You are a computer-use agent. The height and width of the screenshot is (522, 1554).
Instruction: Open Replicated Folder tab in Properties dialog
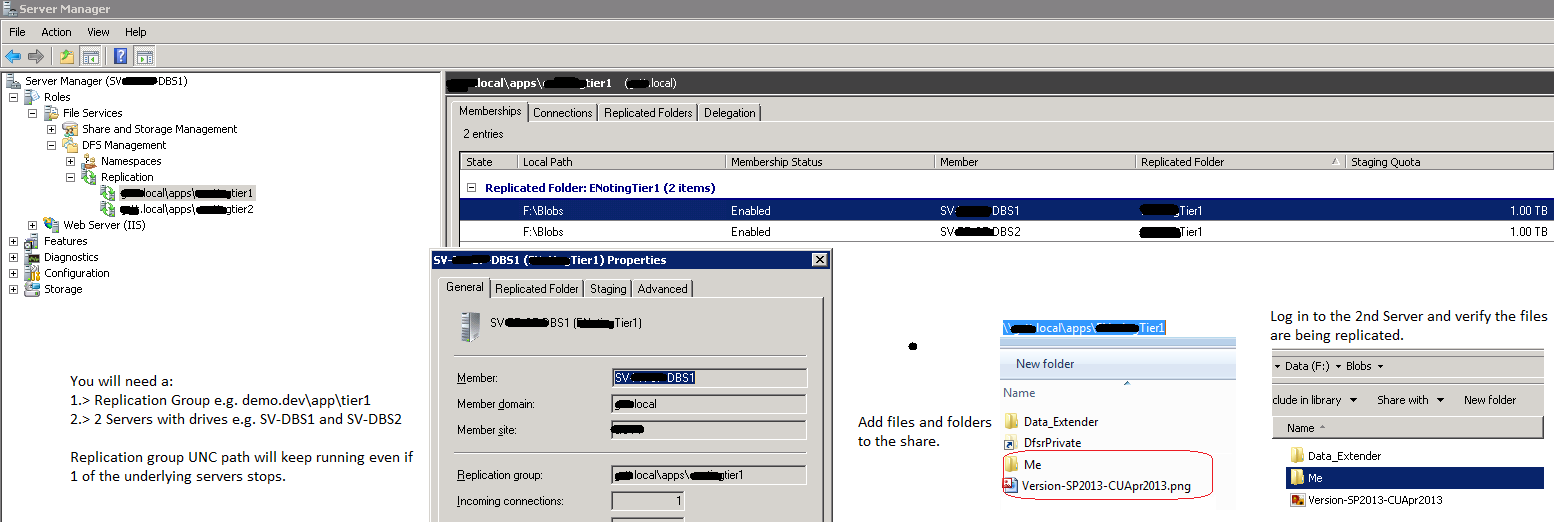pos(537,289)
